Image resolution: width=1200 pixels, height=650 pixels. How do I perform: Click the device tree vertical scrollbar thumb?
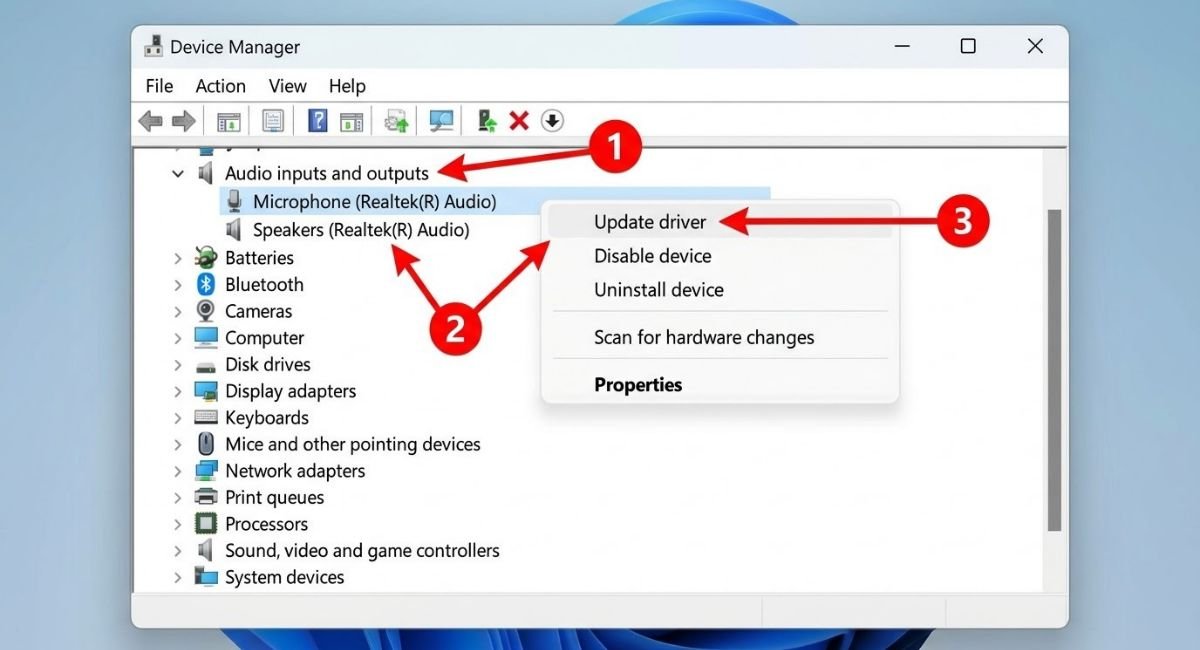click(1054, 370)
